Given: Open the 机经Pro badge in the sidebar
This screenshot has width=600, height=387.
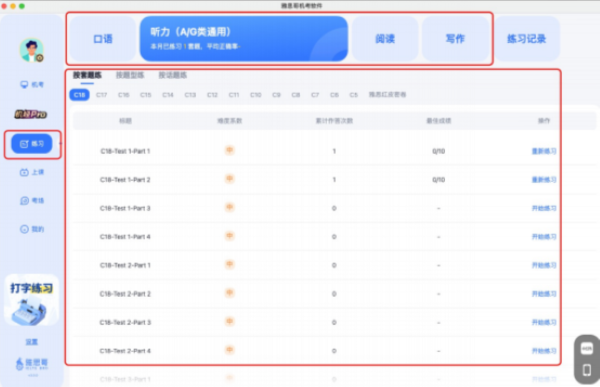Looking at the screenshot, I should (31, 114).
